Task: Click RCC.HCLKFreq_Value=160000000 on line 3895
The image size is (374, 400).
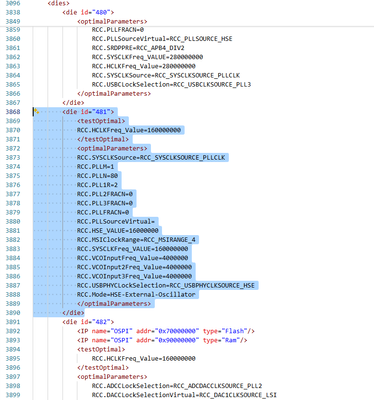Action: point(144,359)
